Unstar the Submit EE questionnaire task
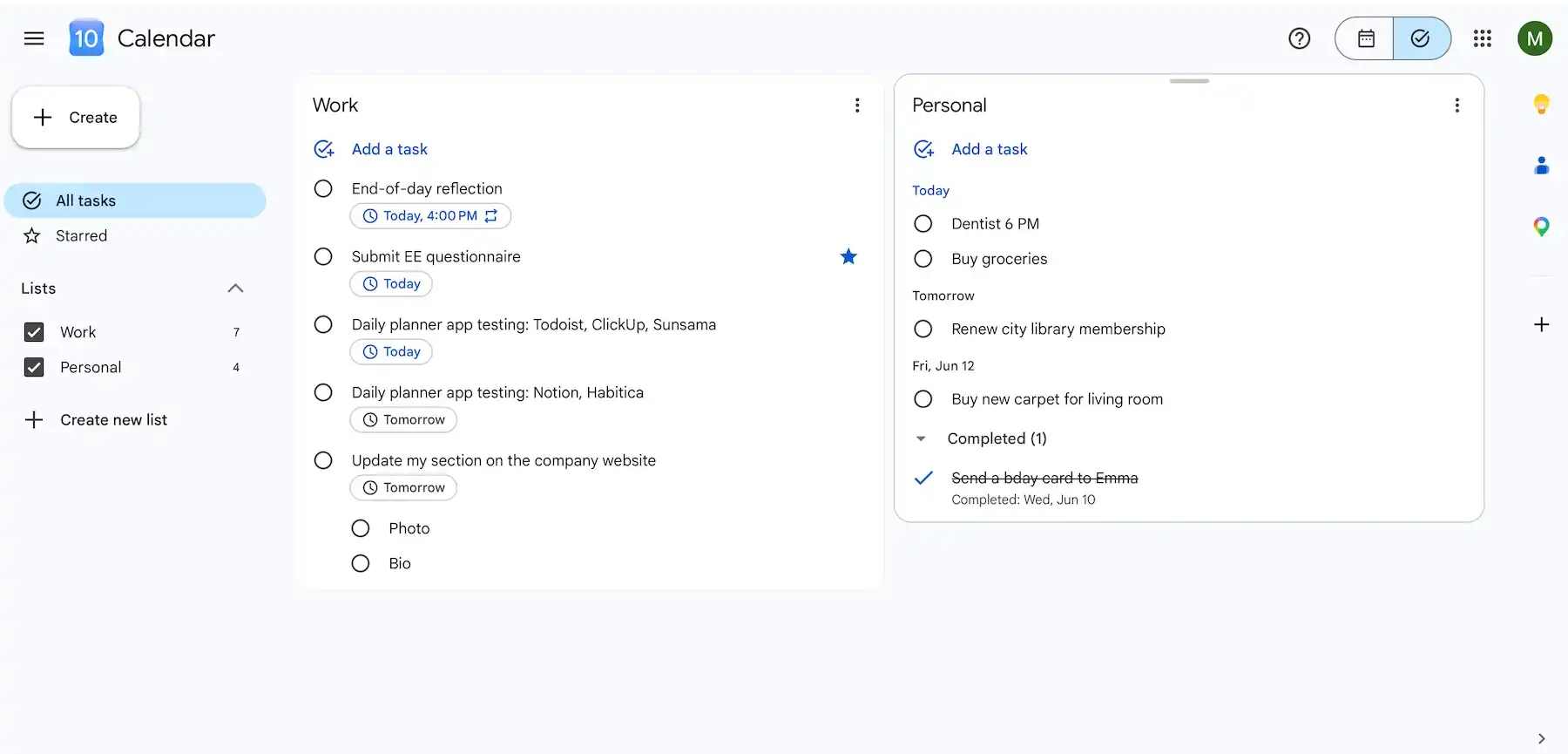This screenshot has height=754, width=1568. coord(848,256)
